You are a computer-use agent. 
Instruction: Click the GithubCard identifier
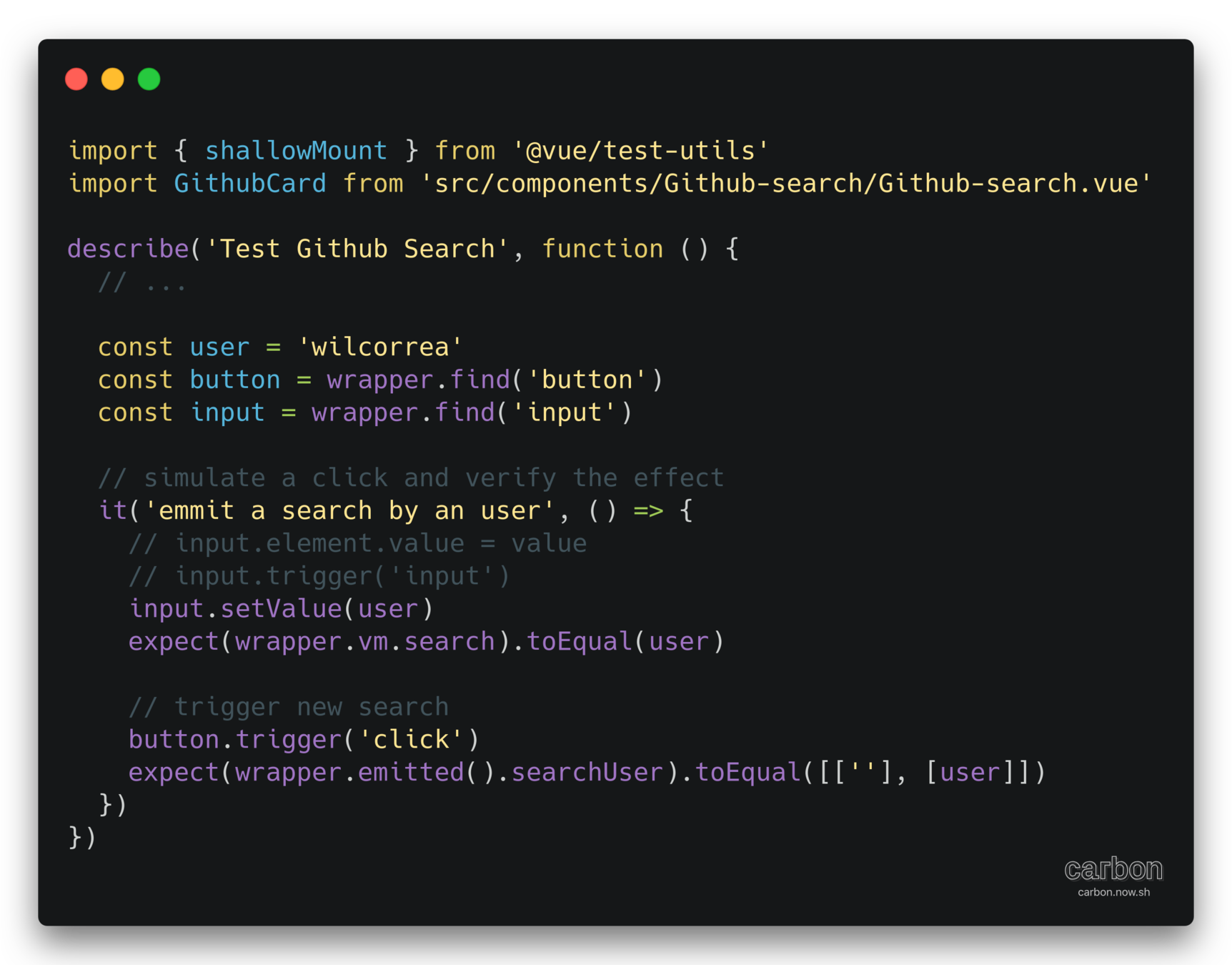(x=250, y=184)
